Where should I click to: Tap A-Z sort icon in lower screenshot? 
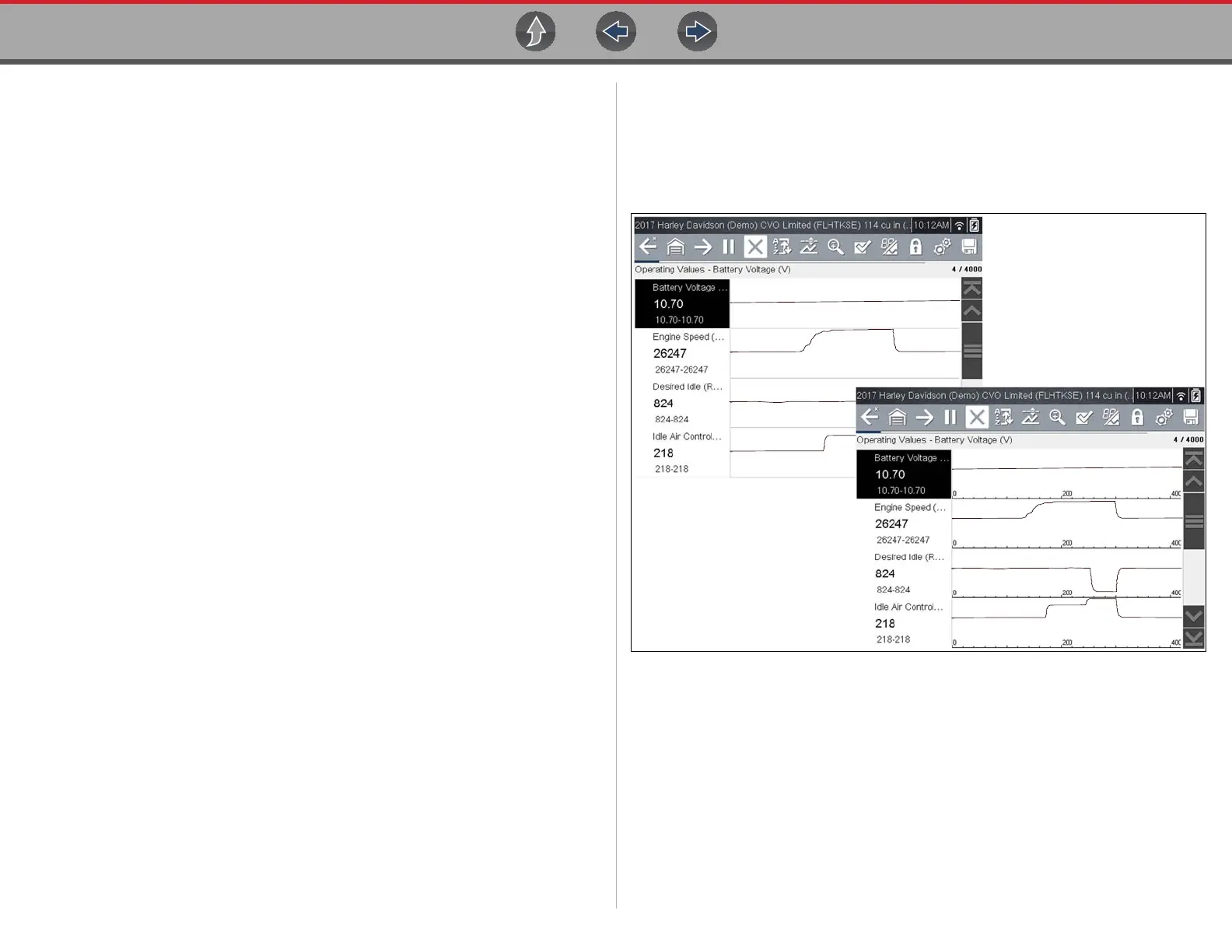(1003, 417)
